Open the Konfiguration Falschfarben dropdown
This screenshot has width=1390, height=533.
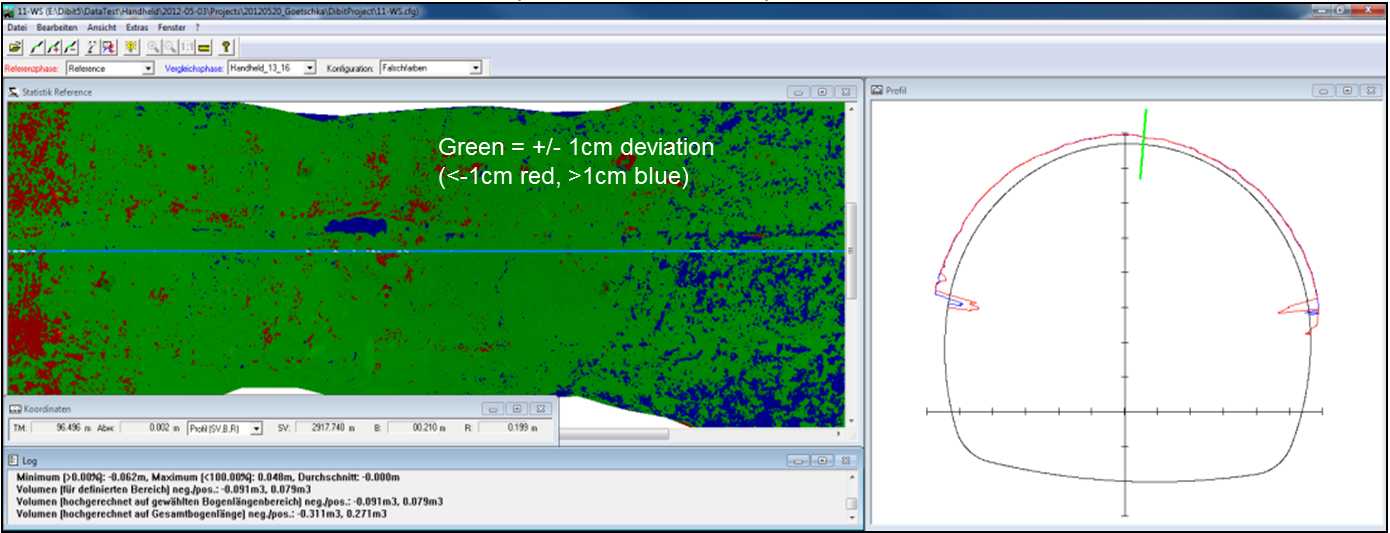point(475,68)
